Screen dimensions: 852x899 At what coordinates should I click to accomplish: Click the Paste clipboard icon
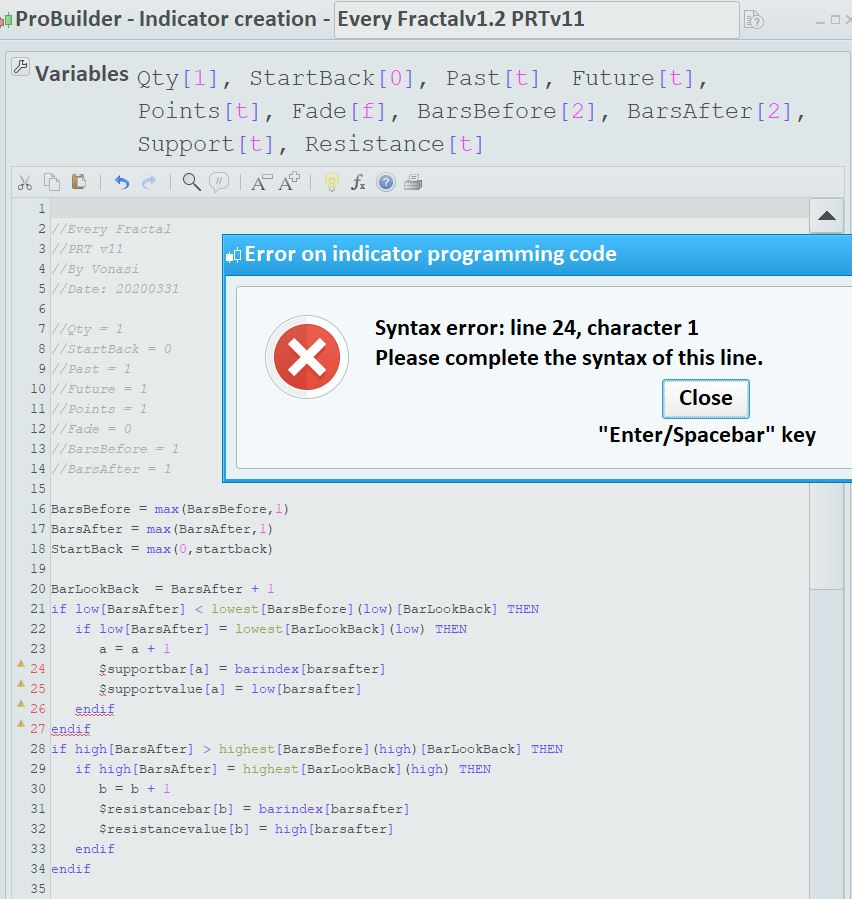click(x=79, y=182)
